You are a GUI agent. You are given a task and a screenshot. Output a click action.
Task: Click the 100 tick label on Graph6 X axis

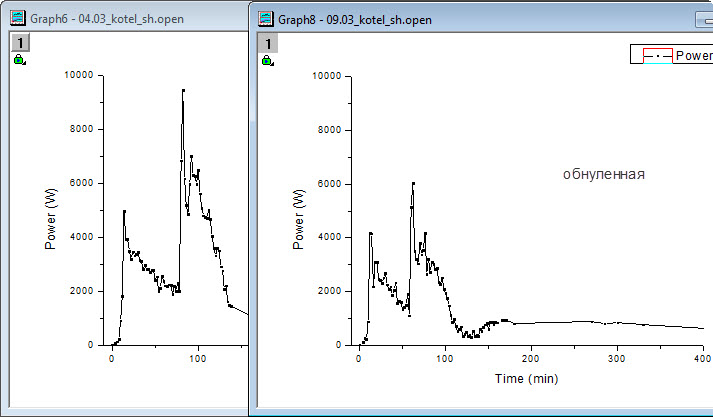coord(198,358)
